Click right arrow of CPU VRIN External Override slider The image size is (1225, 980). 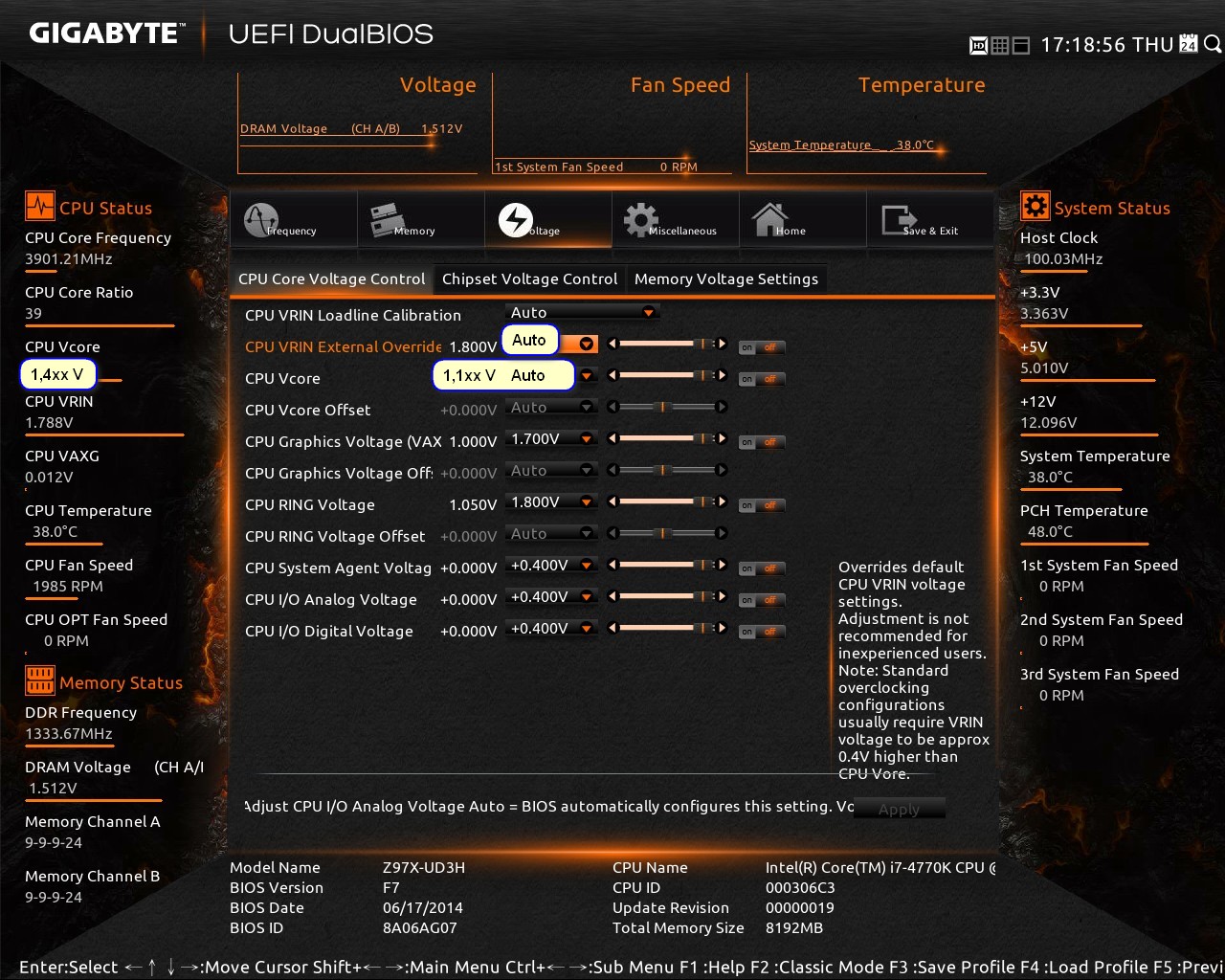coord(722,344)
